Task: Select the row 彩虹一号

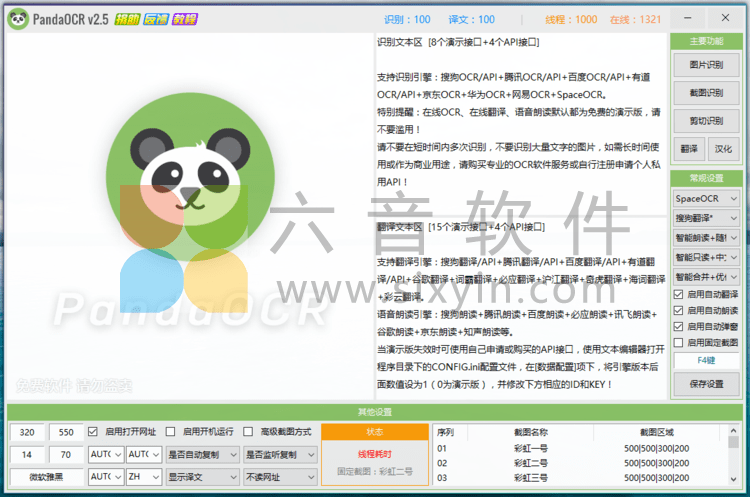Action: 580,449
